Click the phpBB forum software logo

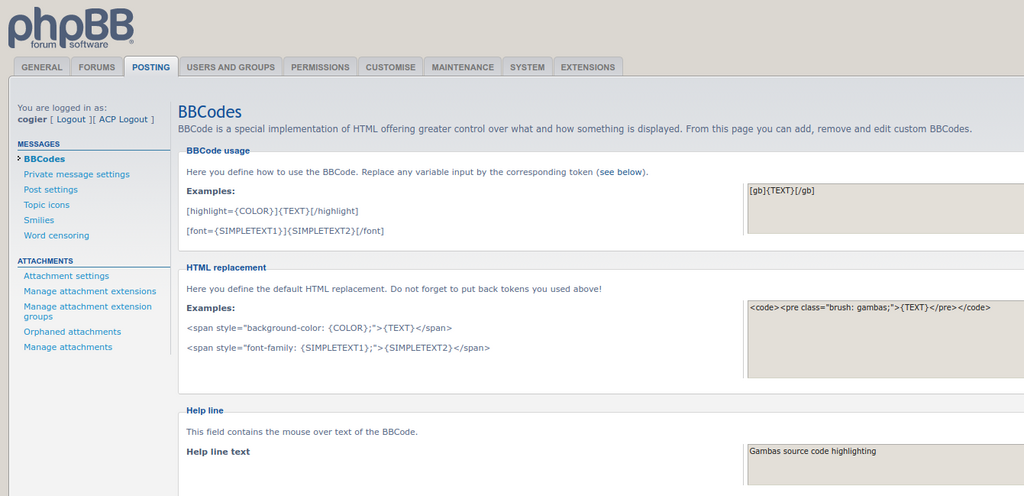pos(71,26)
